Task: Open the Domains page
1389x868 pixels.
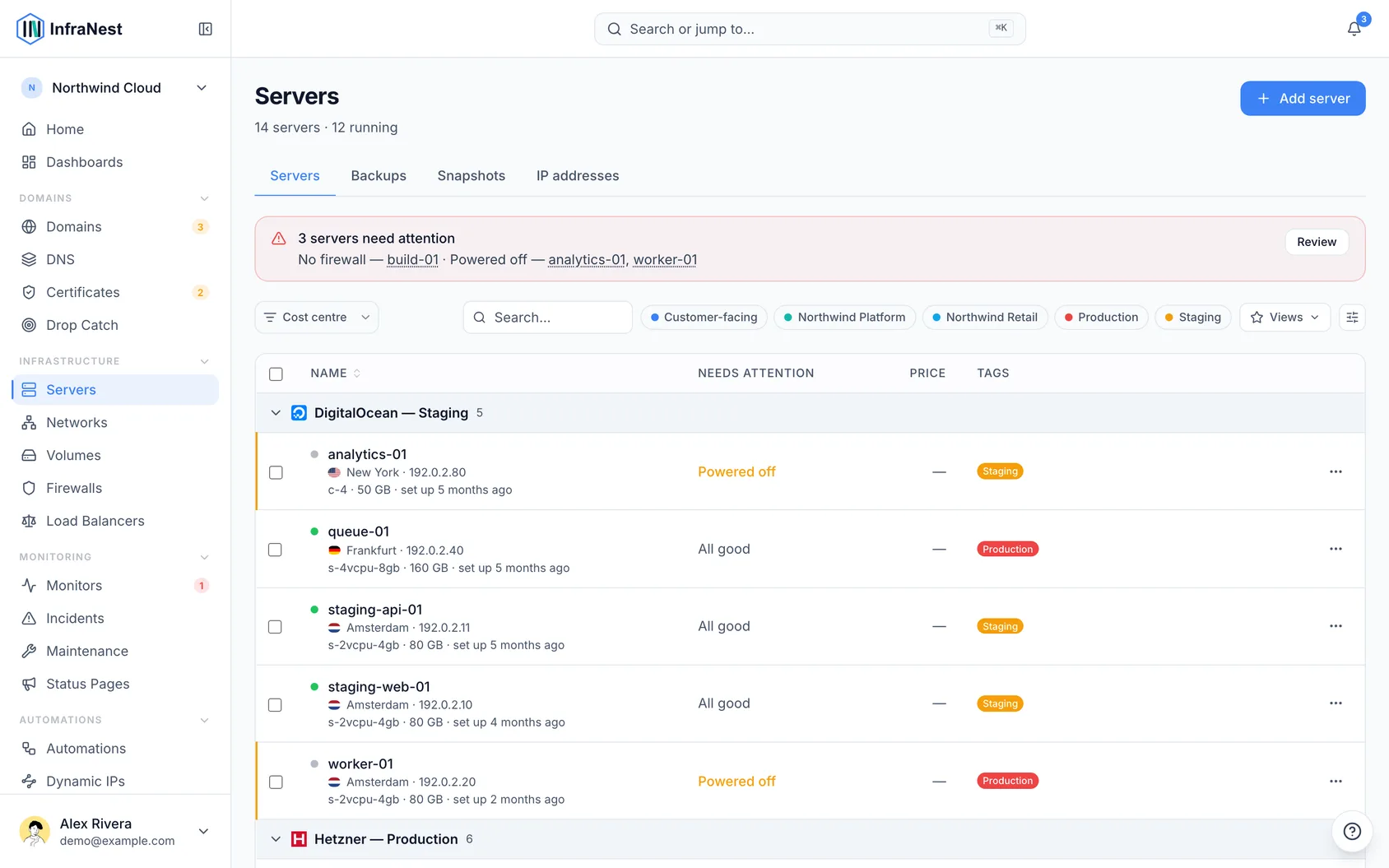Action: pos(115,226)
